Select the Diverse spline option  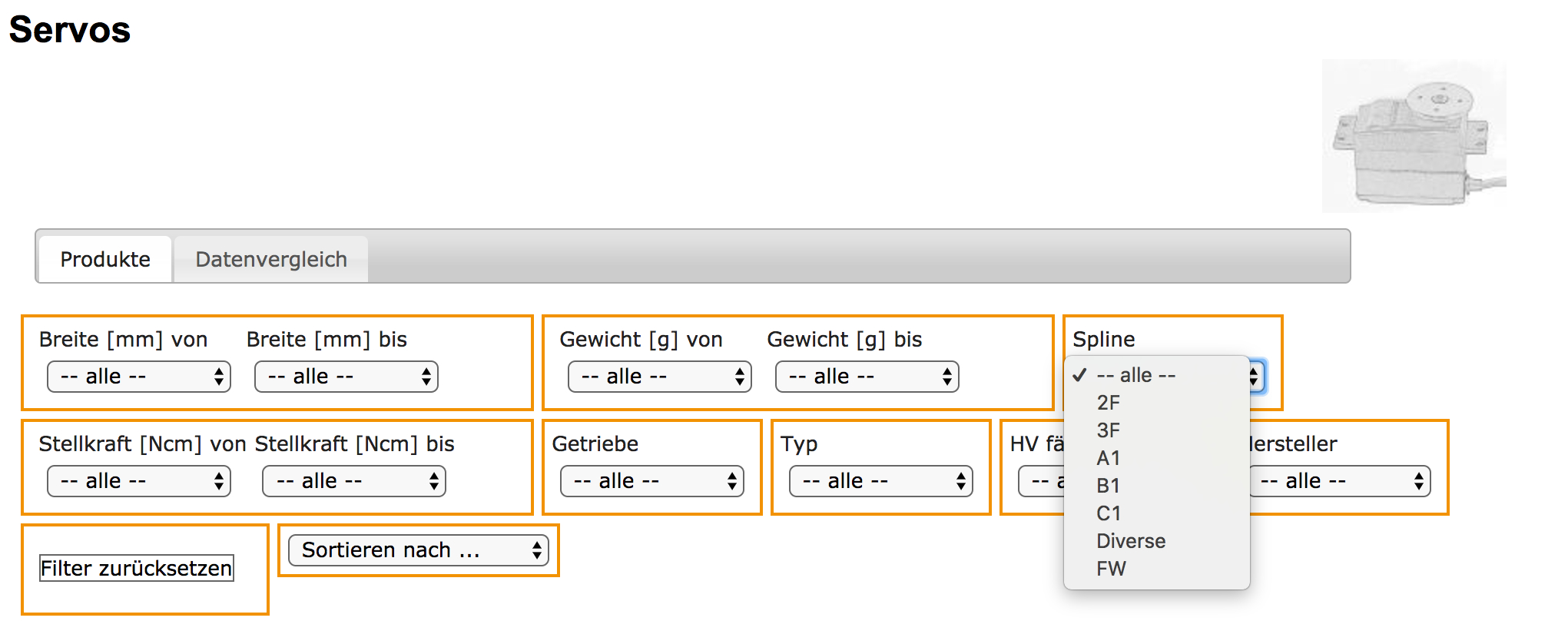[1131, 541]
